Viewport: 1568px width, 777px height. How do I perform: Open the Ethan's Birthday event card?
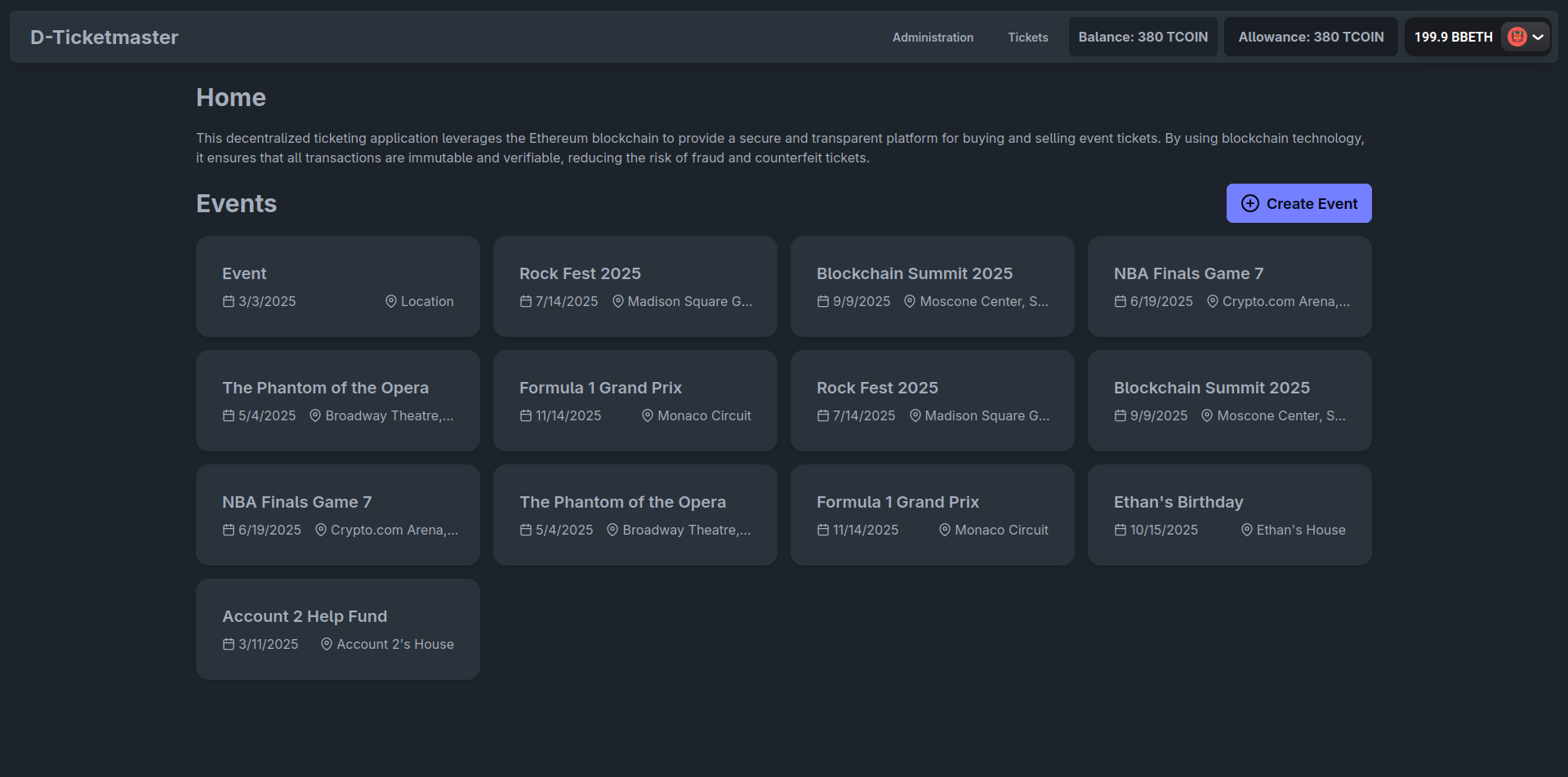click(x=1229, y=514)
